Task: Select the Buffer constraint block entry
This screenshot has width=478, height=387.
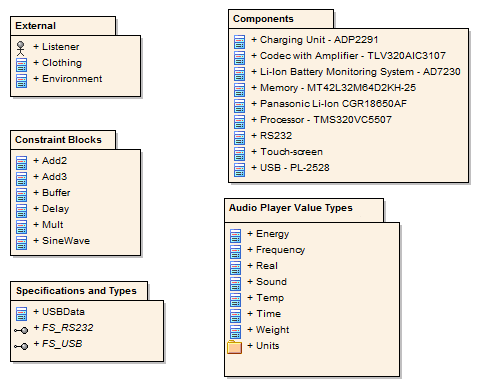Action: click(52, 193)
